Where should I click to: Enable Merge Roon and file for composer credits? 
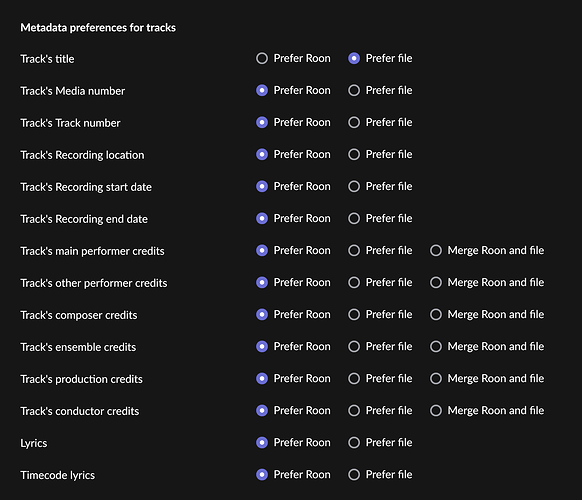click(436, 314)
